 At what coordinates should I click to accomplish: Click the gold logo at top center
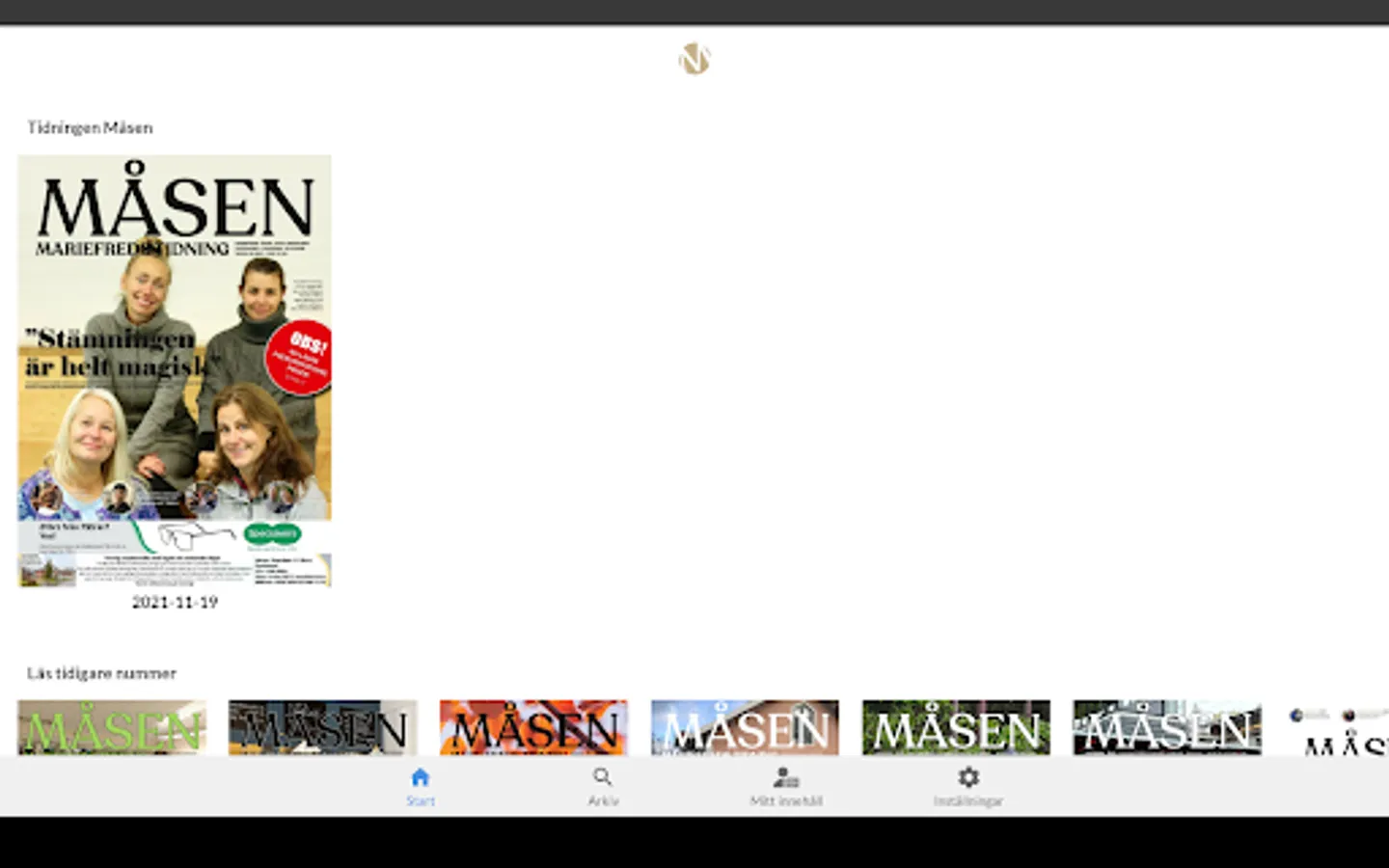coord(694,60)
